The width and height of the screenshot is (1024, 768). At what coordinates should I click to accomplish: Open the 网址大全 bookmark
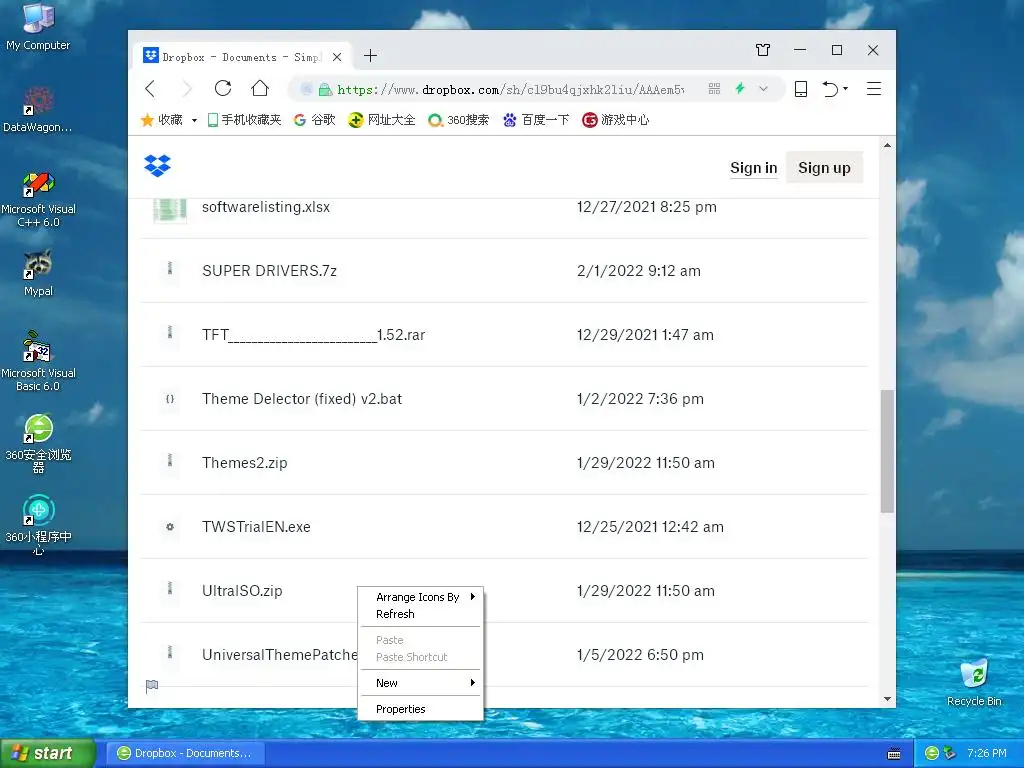381,120
